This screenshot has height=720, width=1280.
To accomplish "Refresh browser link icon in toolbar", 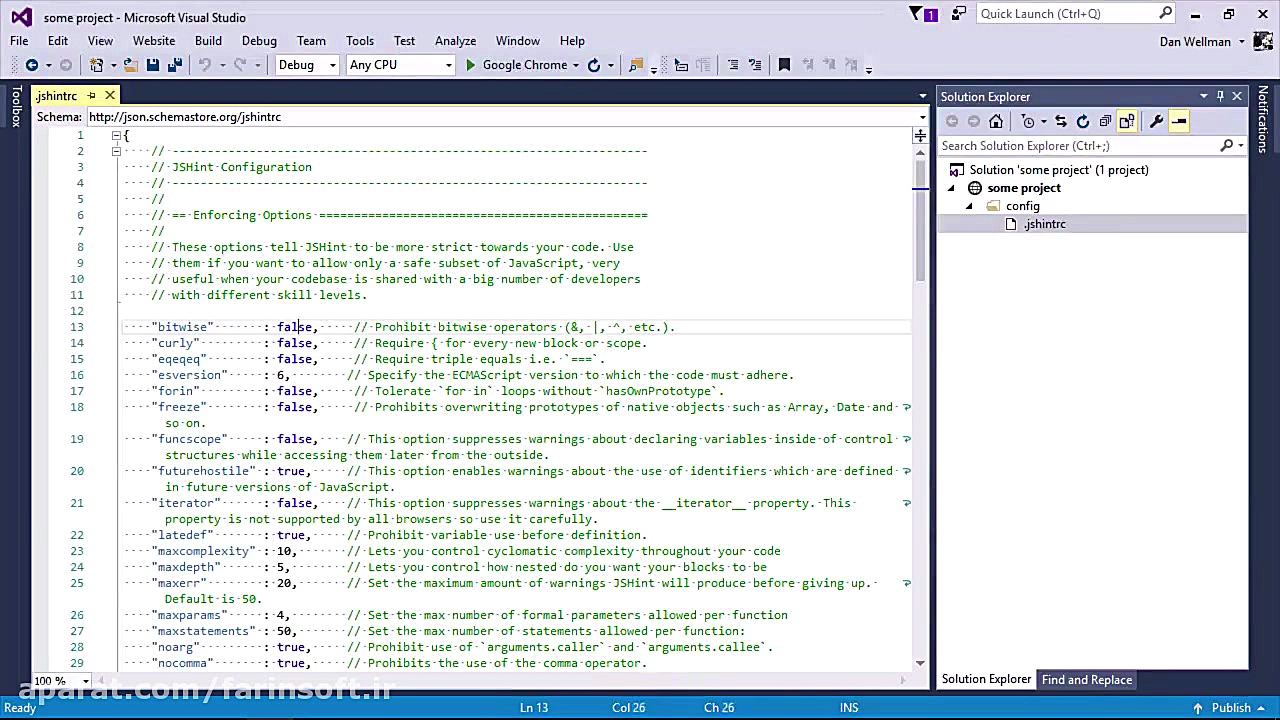I will pyautogui.click(x=594, y=65).
